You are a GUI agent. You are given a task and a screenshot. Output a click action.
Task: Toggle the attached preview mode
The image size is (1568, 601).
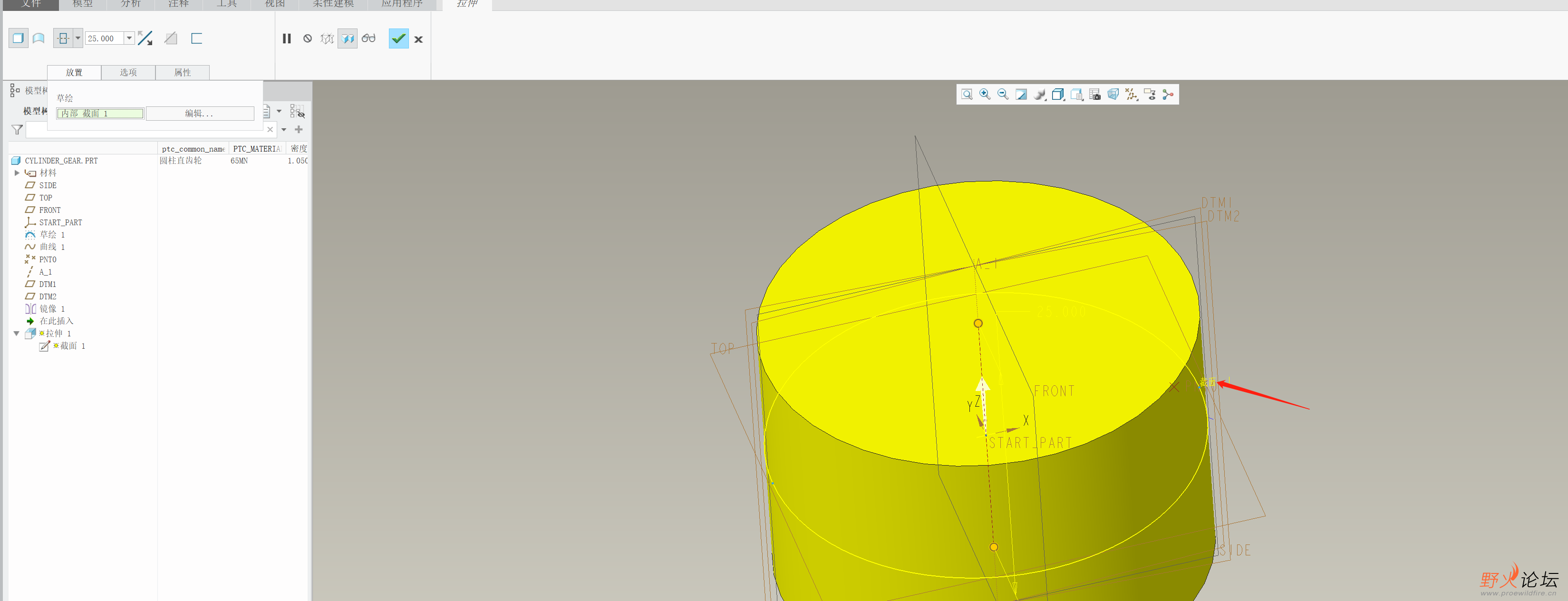tap(348, 38)
